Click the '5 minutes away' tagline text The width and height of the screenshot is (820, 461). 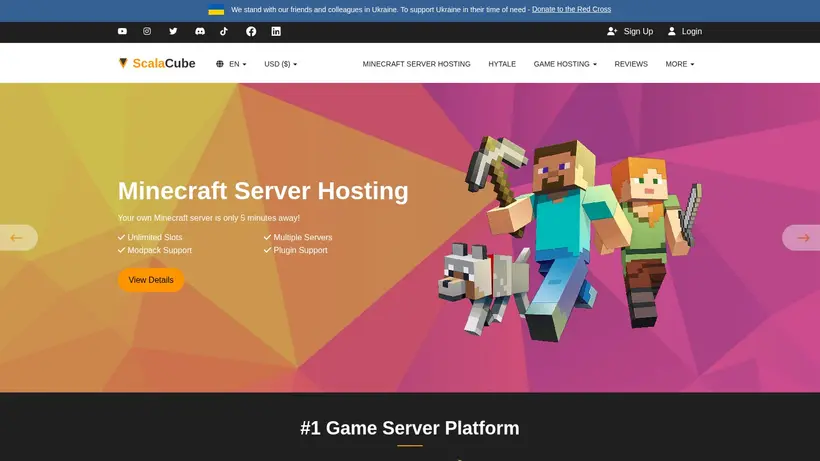pyautogui.click(x=209, y=218)
